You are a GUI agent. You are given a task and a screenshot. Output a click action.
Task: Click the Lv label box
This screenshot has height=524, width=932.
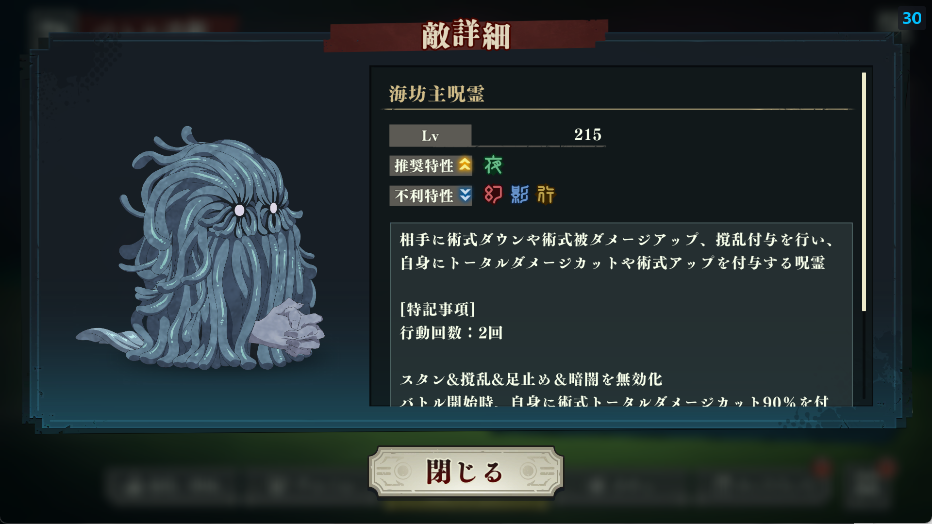point(430,135)
